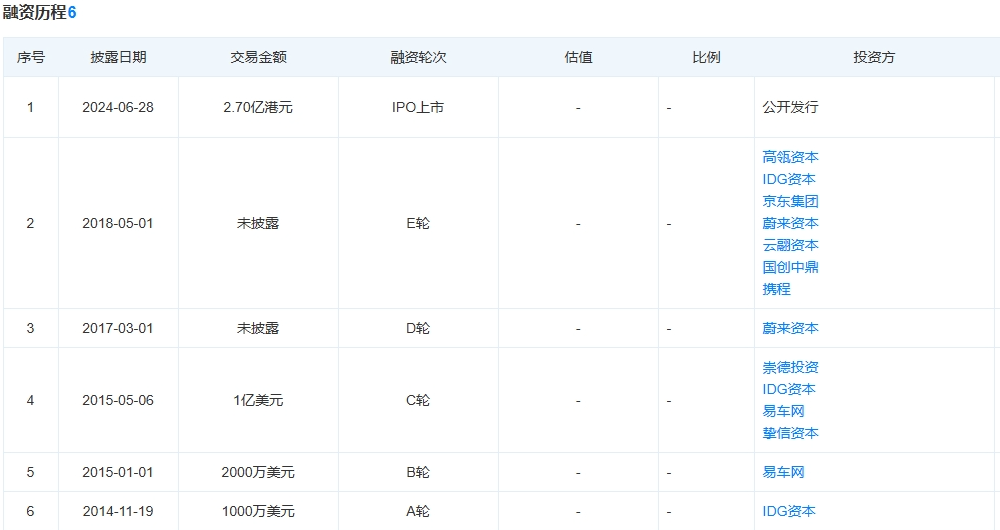
Task: Open 蔚来资本 link in E轮 row
Action: pos(790,223)
